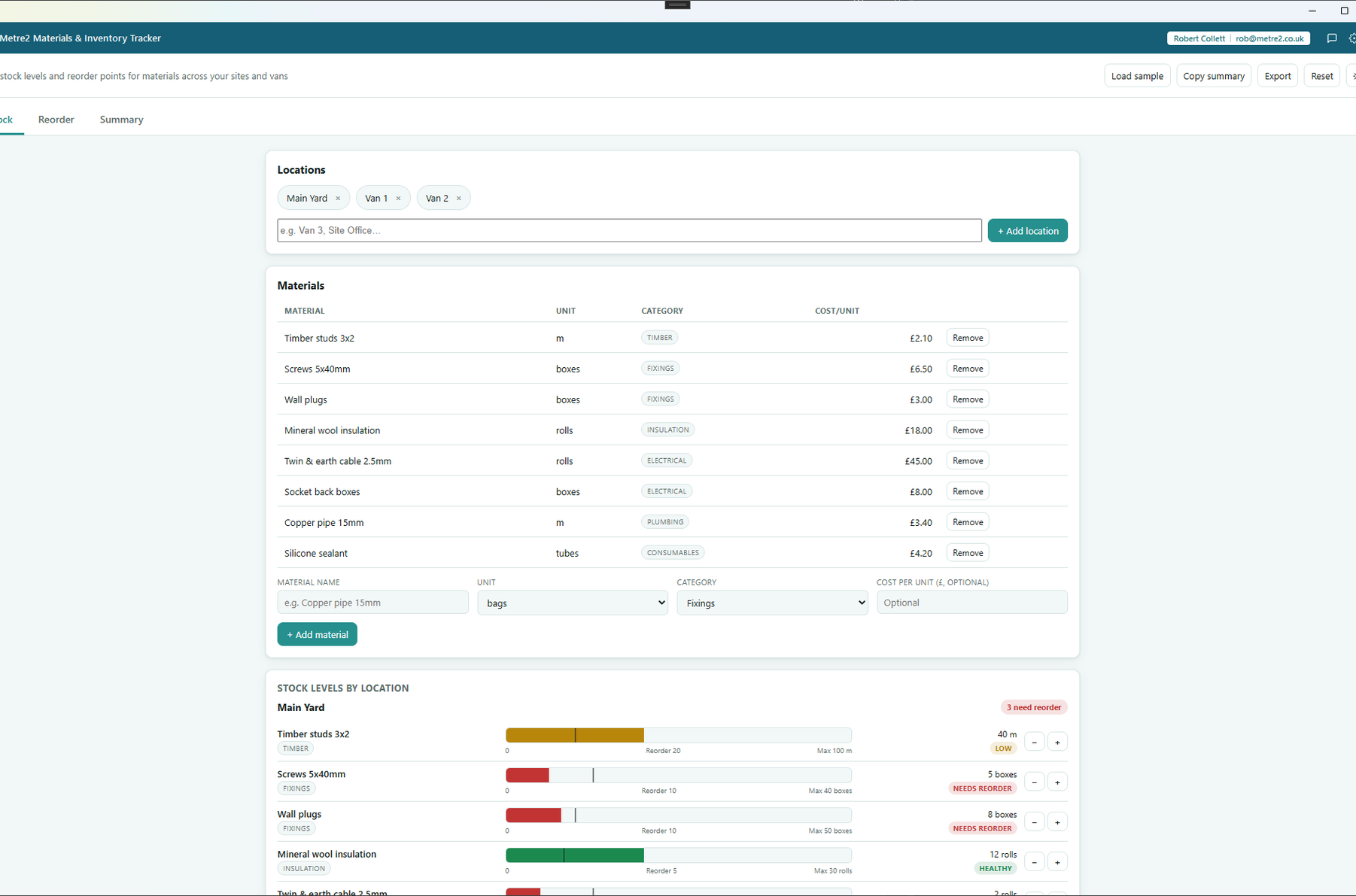Open the Category dropdown showing Fixings
The height and width of the screenshot is (896, 1356).
772,603
